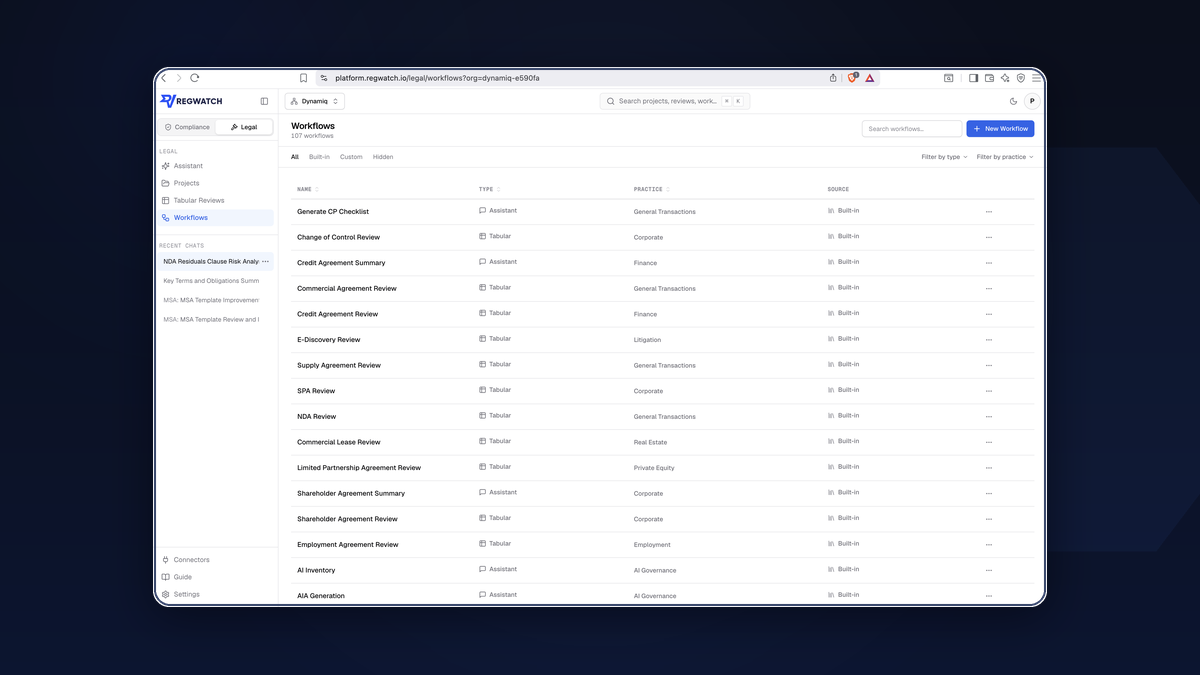Bookmark this page in the address bar

303,78
